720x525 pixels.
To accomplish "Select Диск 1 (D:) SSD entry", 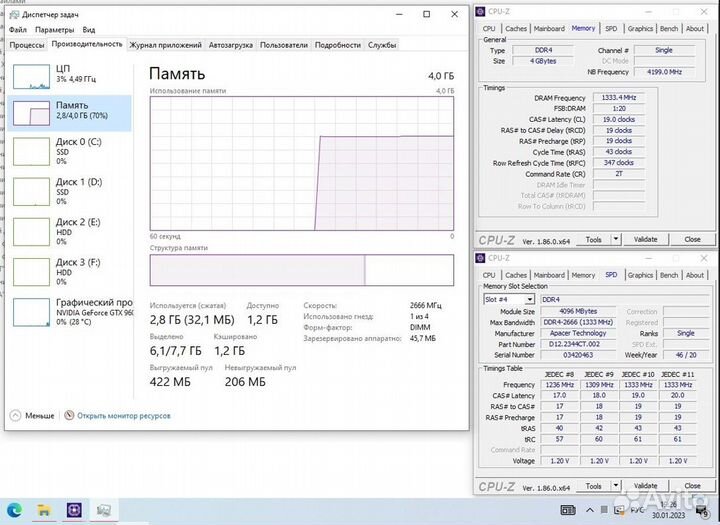I will 69,192.
